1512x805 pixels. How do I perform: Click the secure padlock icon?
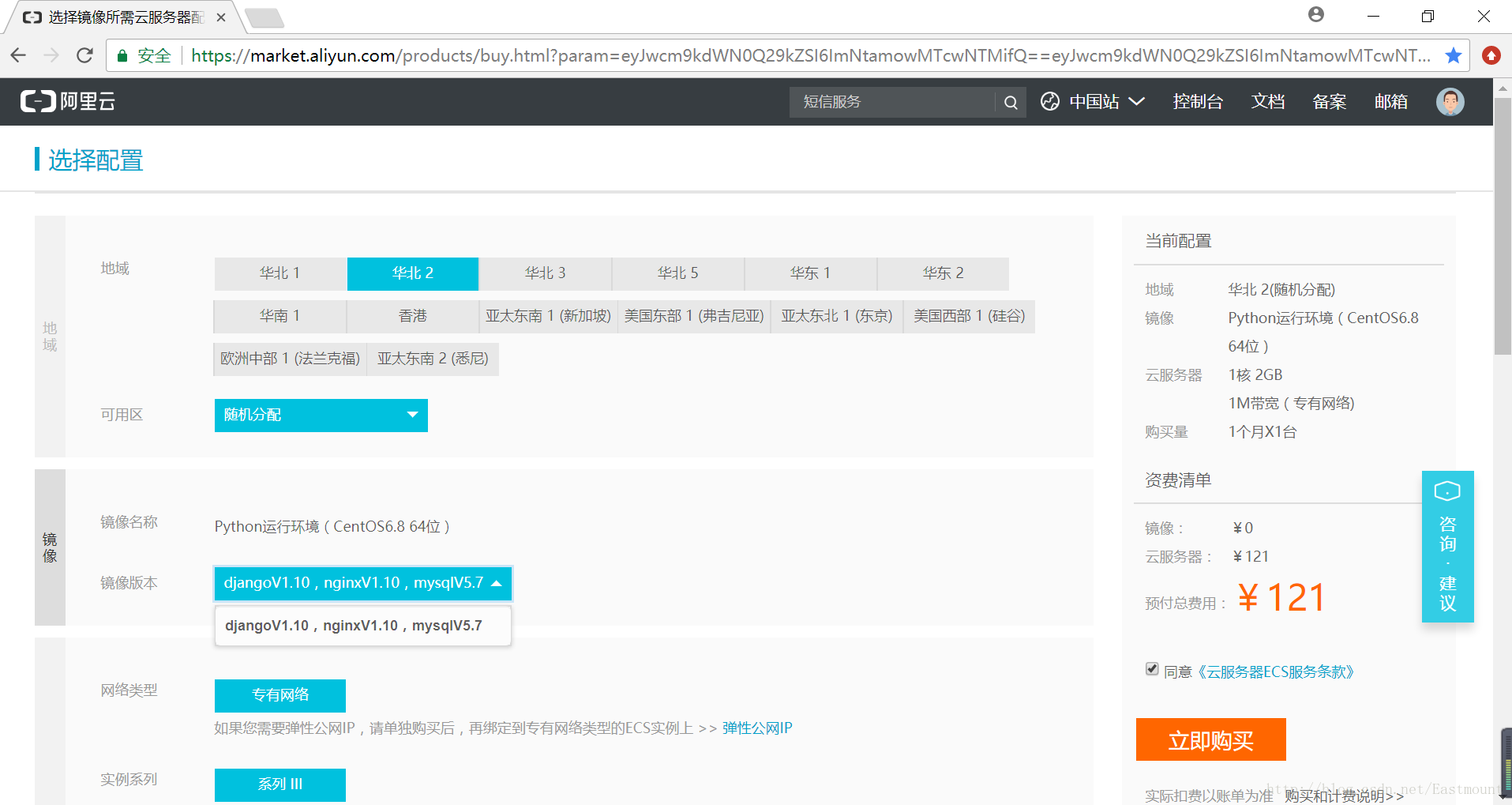(x=122, y=55)
